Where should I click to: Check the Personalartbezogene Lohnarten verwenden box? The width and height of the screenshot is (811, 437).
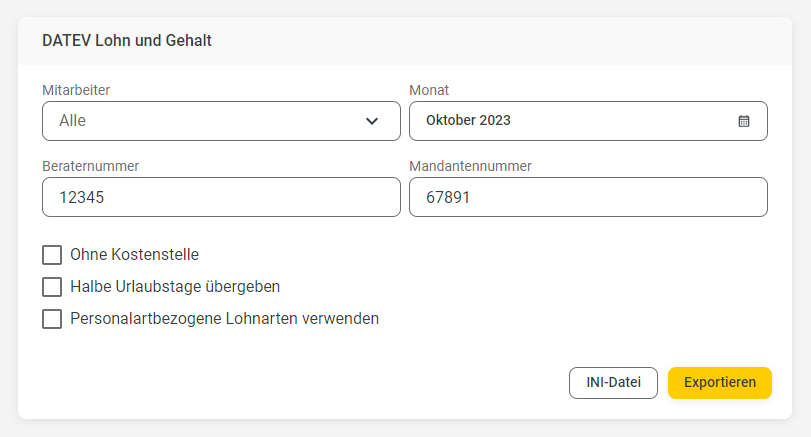[52, 319]
